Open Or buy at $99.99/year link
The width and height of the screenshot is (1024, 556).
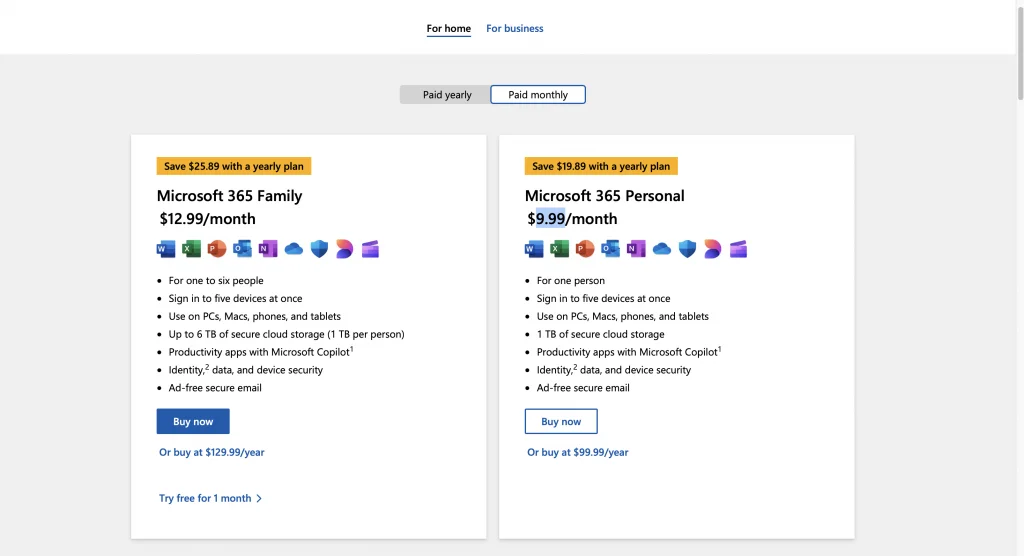[x=578, y=452]
